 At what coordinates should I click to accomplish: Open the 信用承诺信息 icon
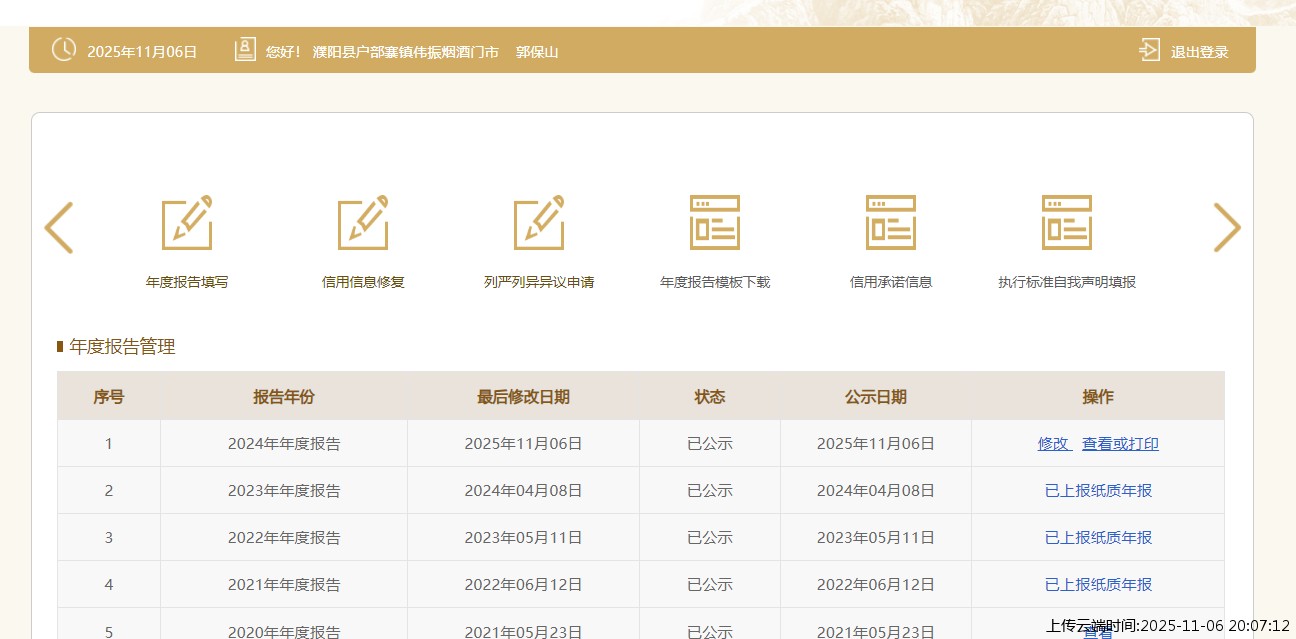coord(891,222)
